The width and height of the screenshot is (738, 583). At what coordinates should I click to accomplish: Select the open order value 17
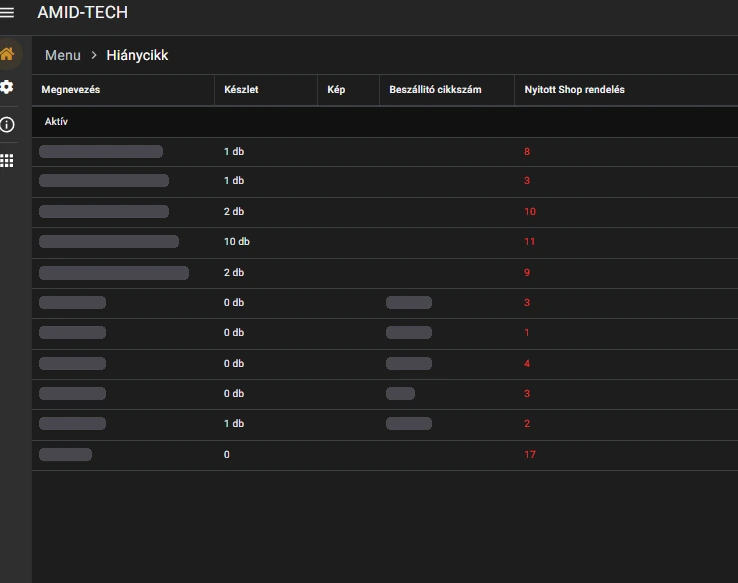point(530,455)
